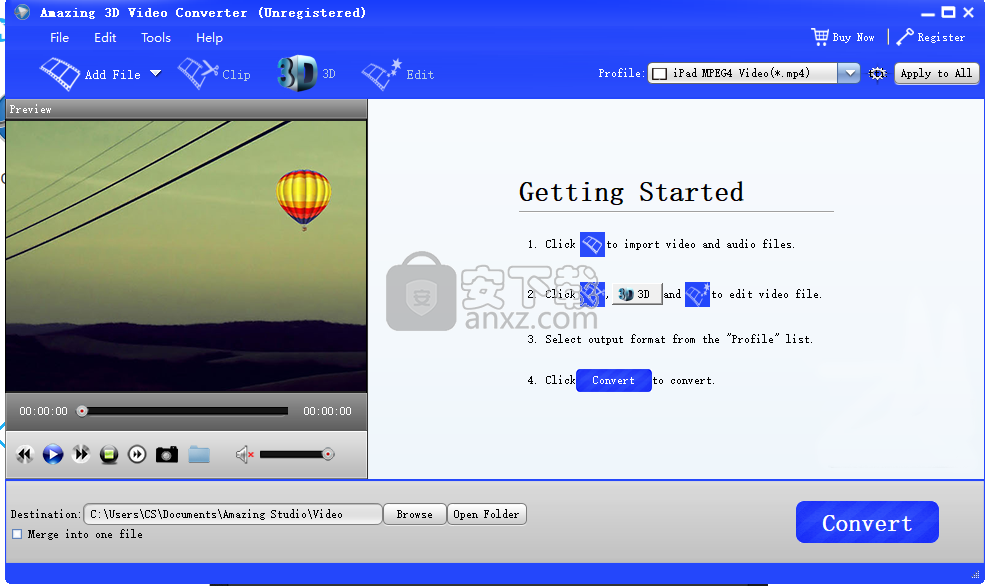Rewind the preview video

point(25,454)
